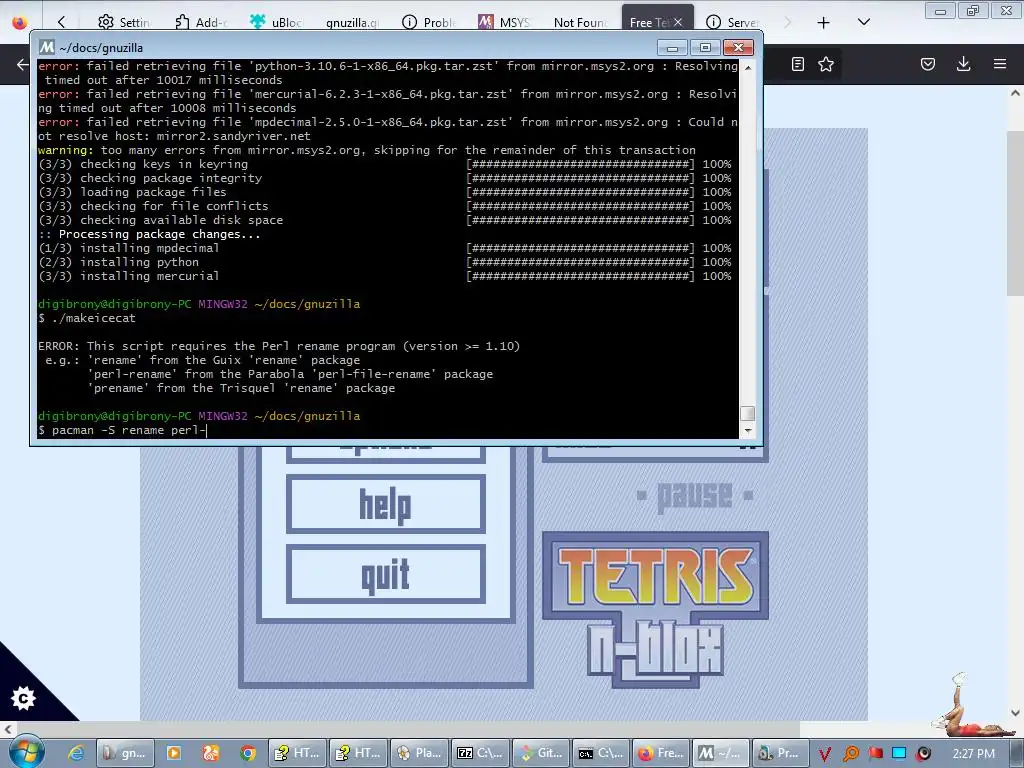Switch to the Add-ons tab

pyautogui.click(x=201, y=22)
